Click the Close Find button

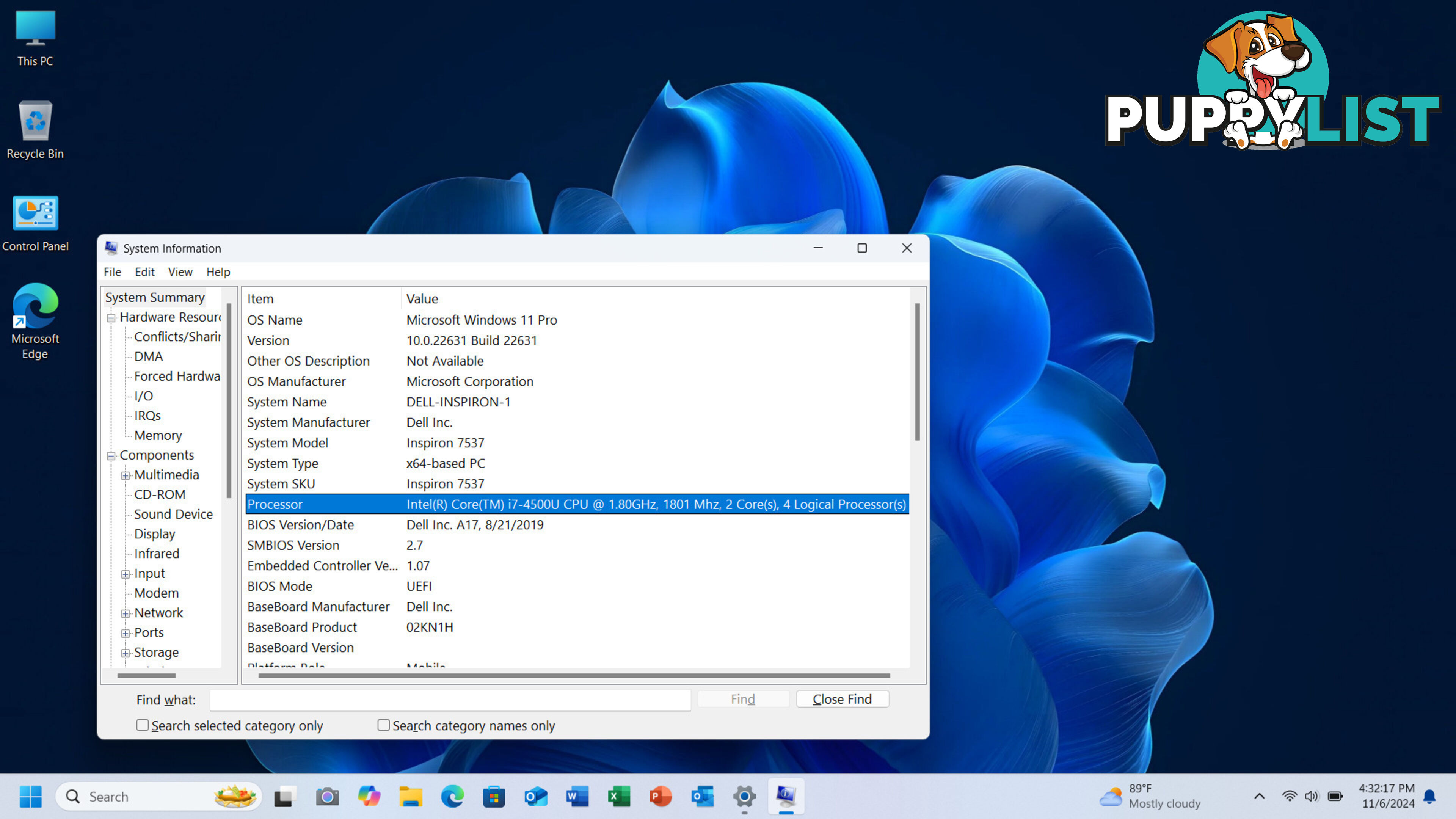[x=842, y=699]
